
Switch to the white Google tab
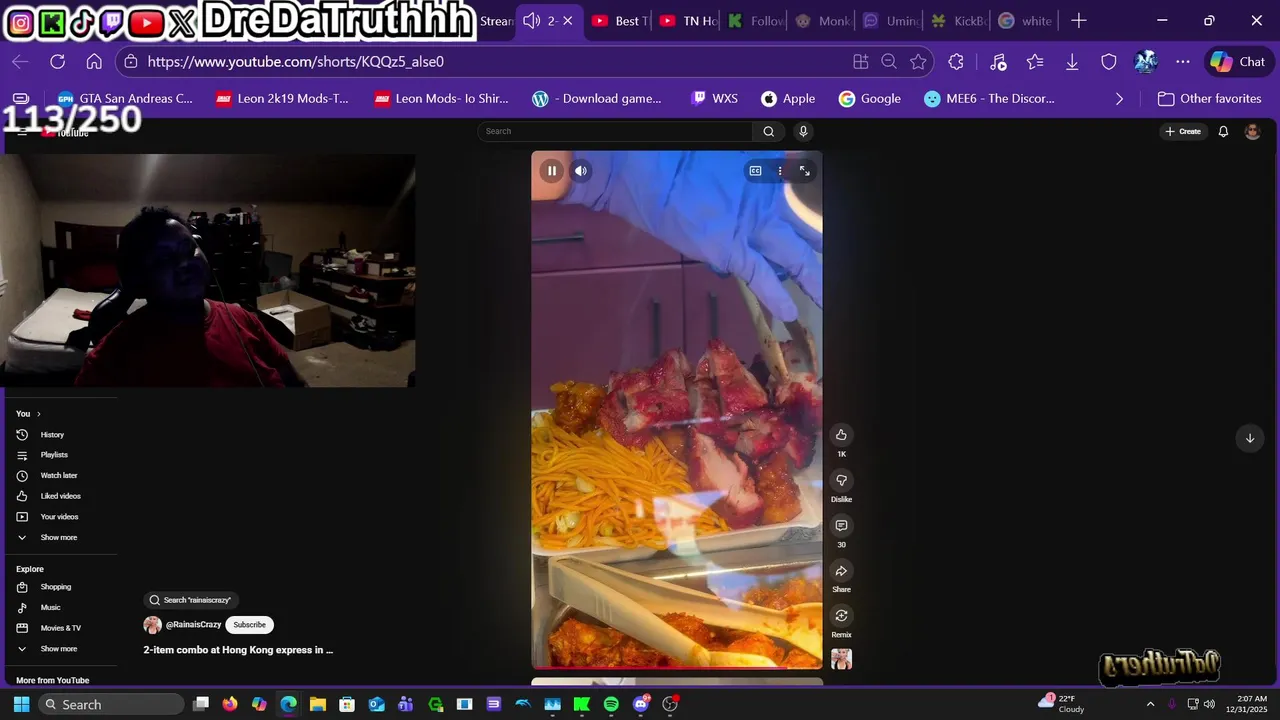pyautogui.click(x=1026, y=21)
